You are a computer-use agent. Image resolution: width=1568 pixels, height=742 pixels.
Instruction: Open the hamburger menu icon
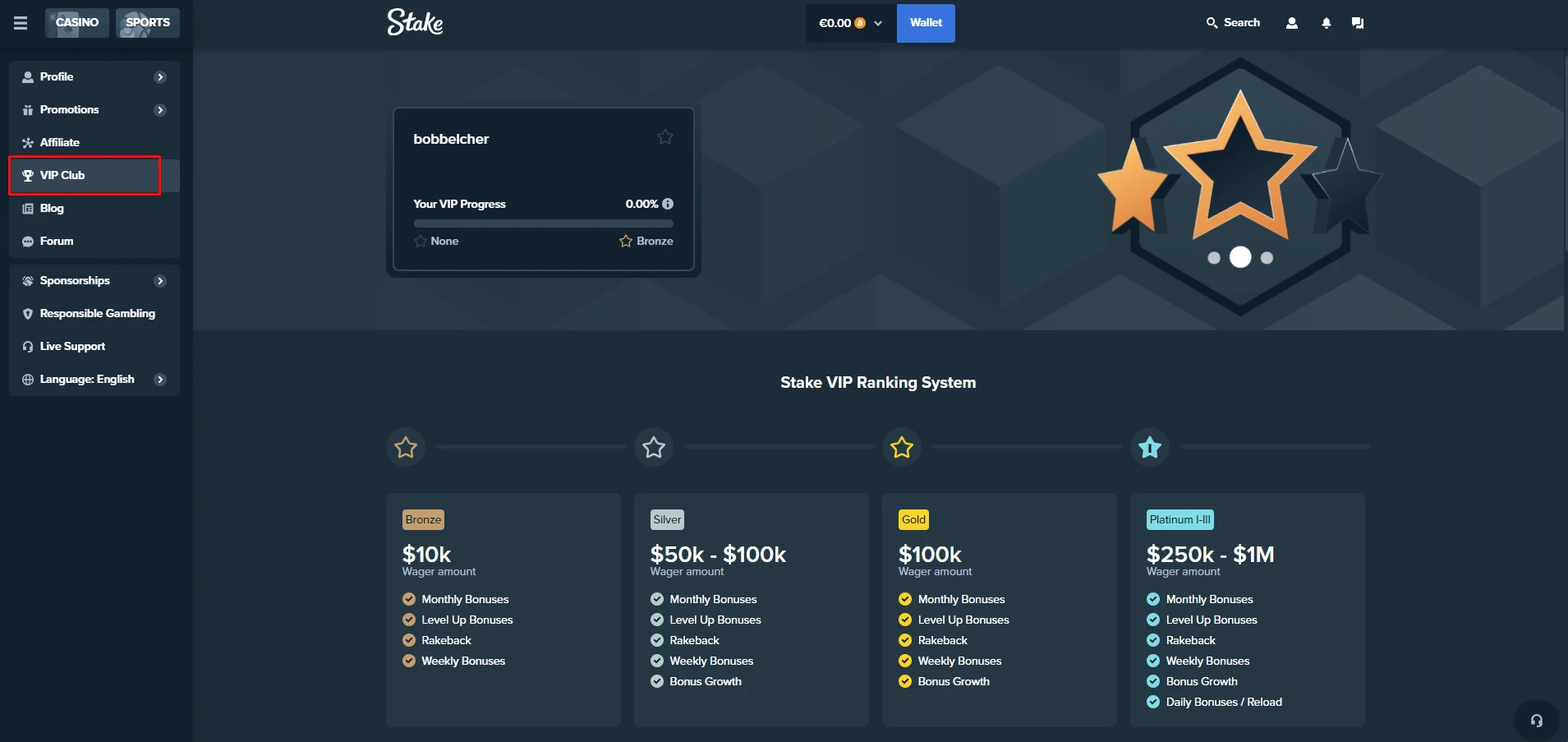[x=21, y=23]
